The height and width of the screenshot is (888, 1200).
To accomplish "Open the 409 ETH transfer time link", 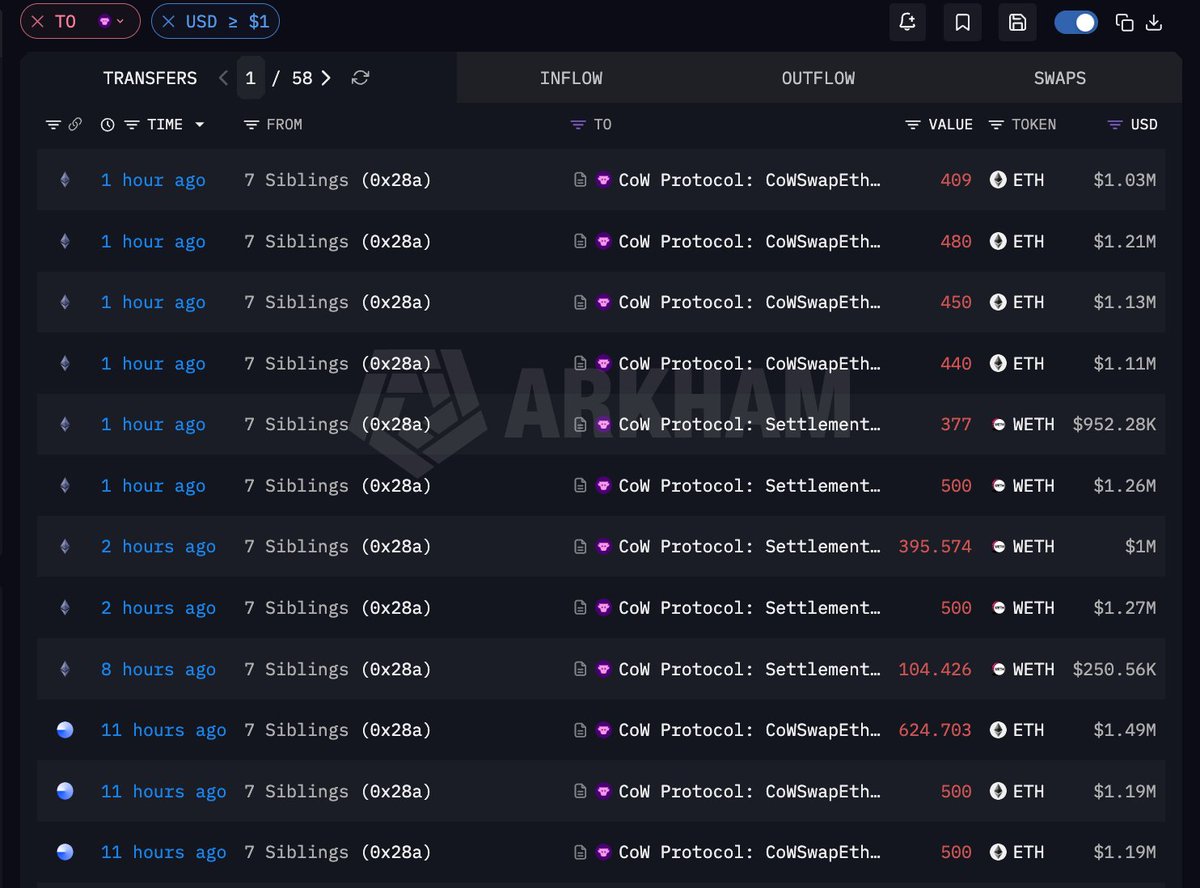I will (x=153, y=180).
